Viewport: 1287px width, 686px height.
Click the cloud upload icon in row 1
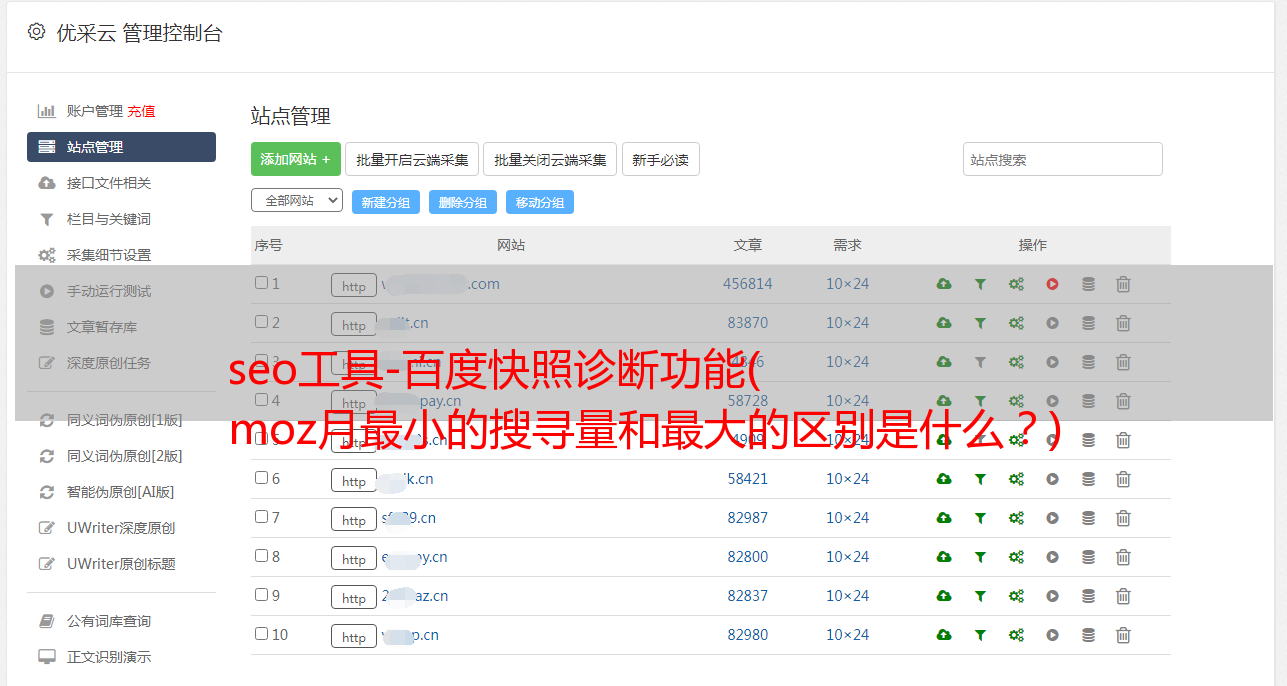coord(944,284)
